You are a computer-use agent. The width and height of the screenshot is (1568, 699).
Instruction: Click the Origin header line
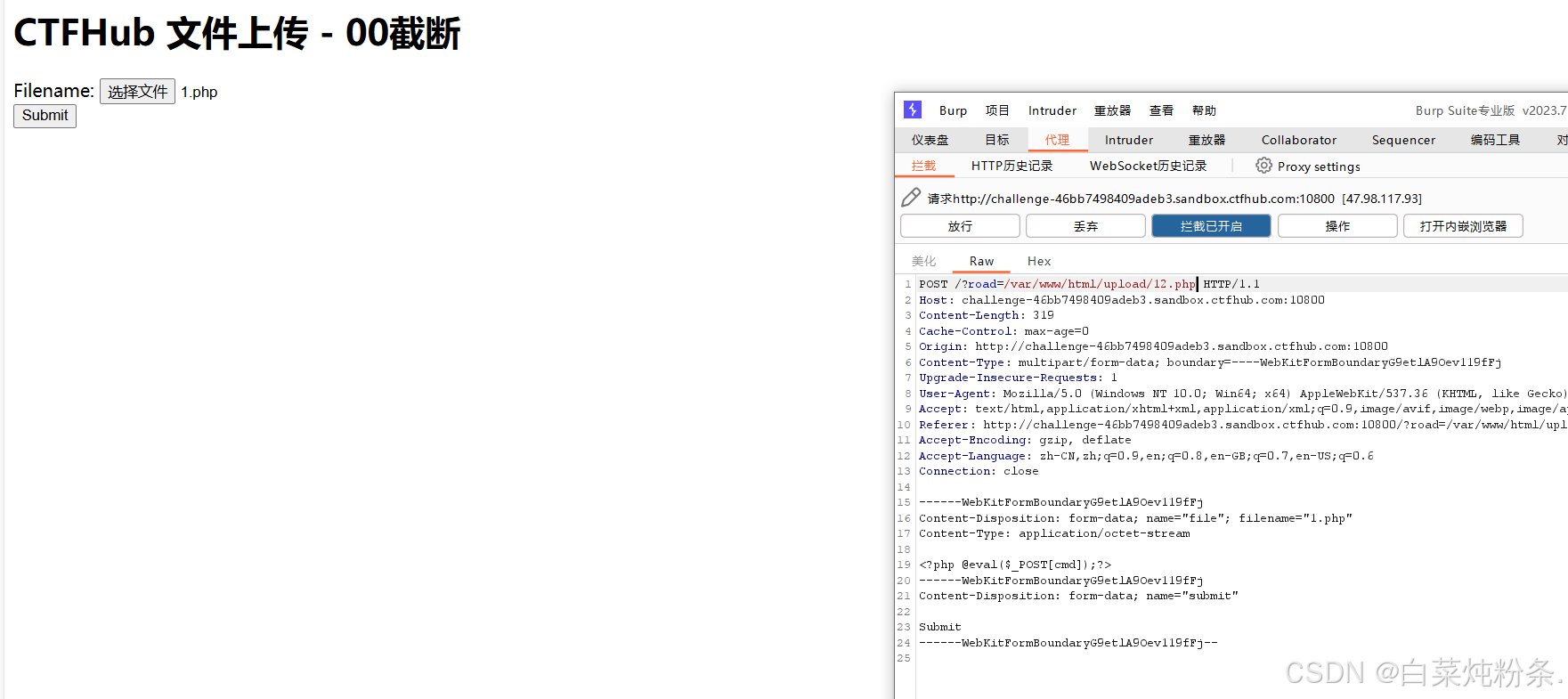click(1153, 346)
